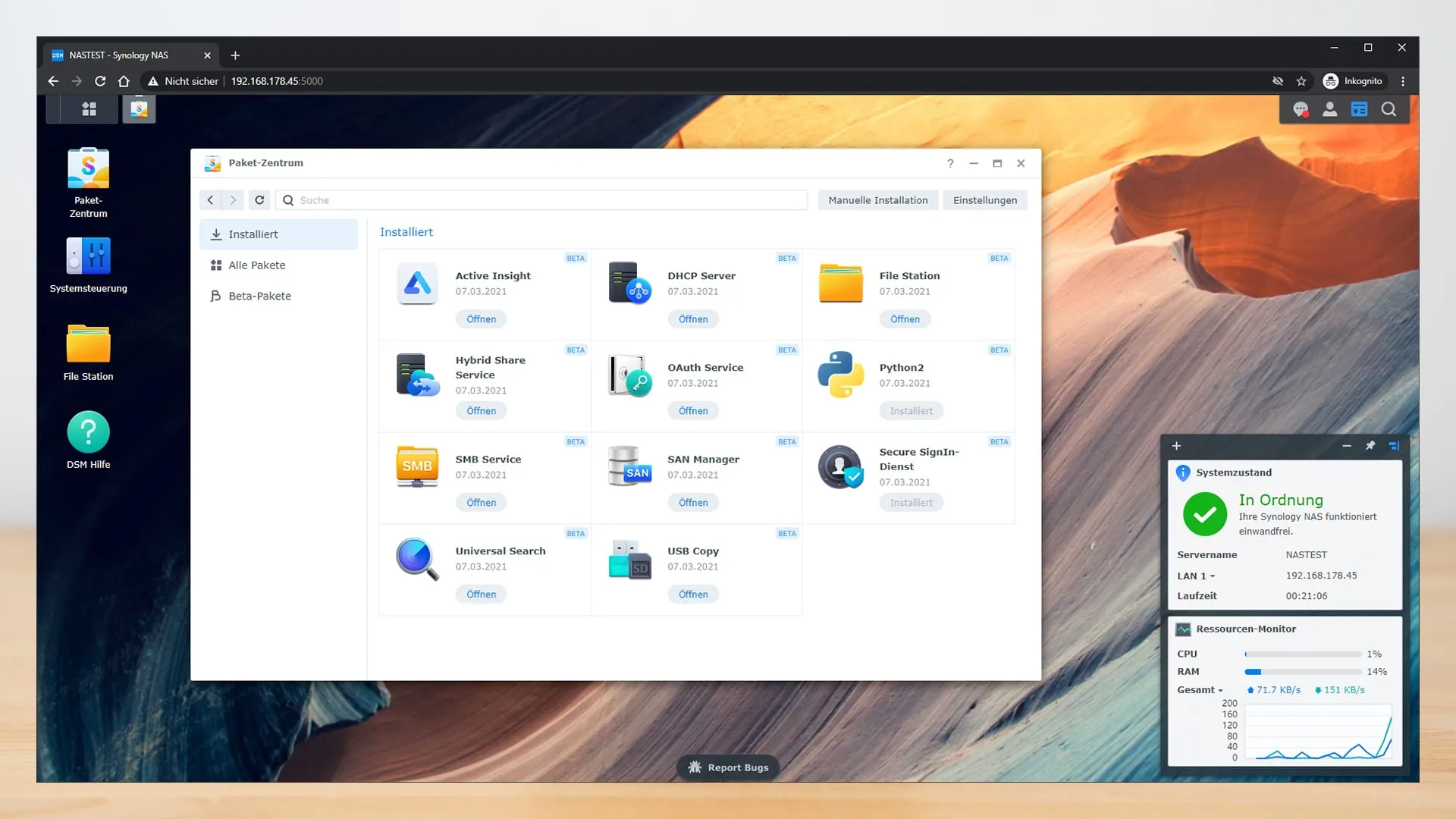Click Python2 package icon
The image size is (1456, 819).
[841, 375]
